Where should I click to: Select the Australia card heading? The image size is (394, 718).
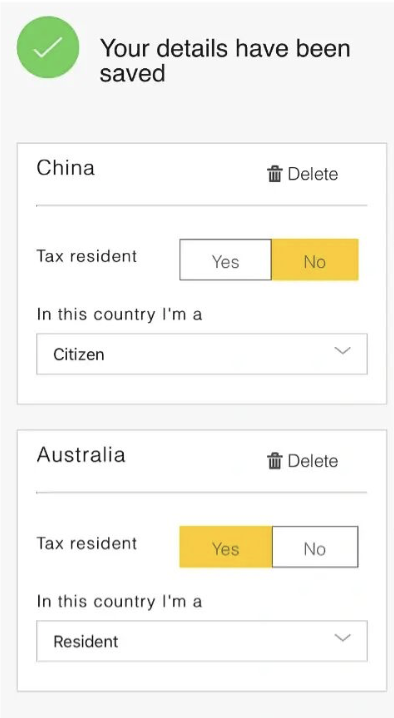81,455
